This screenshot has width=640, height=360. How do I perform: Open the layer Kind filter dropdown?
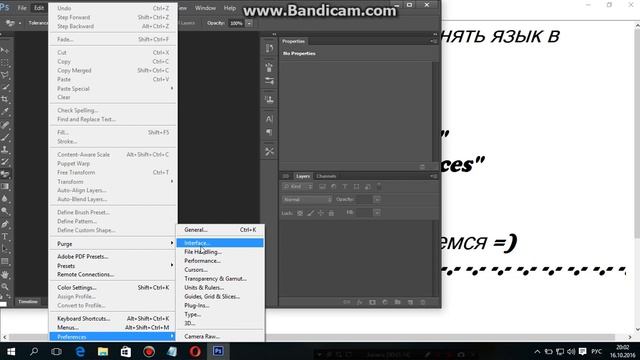pos(298,187)
